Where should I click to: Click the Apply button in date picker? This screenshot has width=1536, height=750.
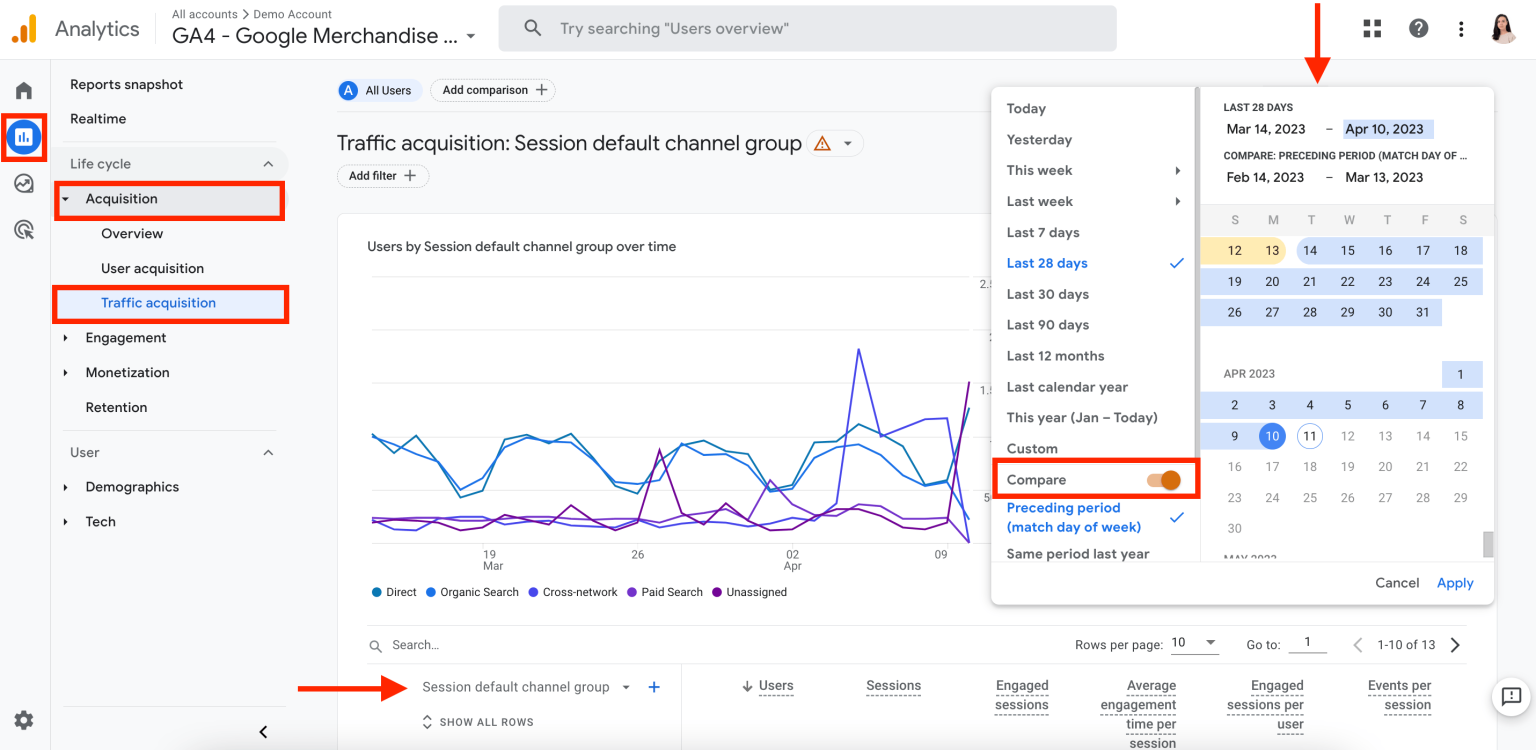[x=1455, y=582]
